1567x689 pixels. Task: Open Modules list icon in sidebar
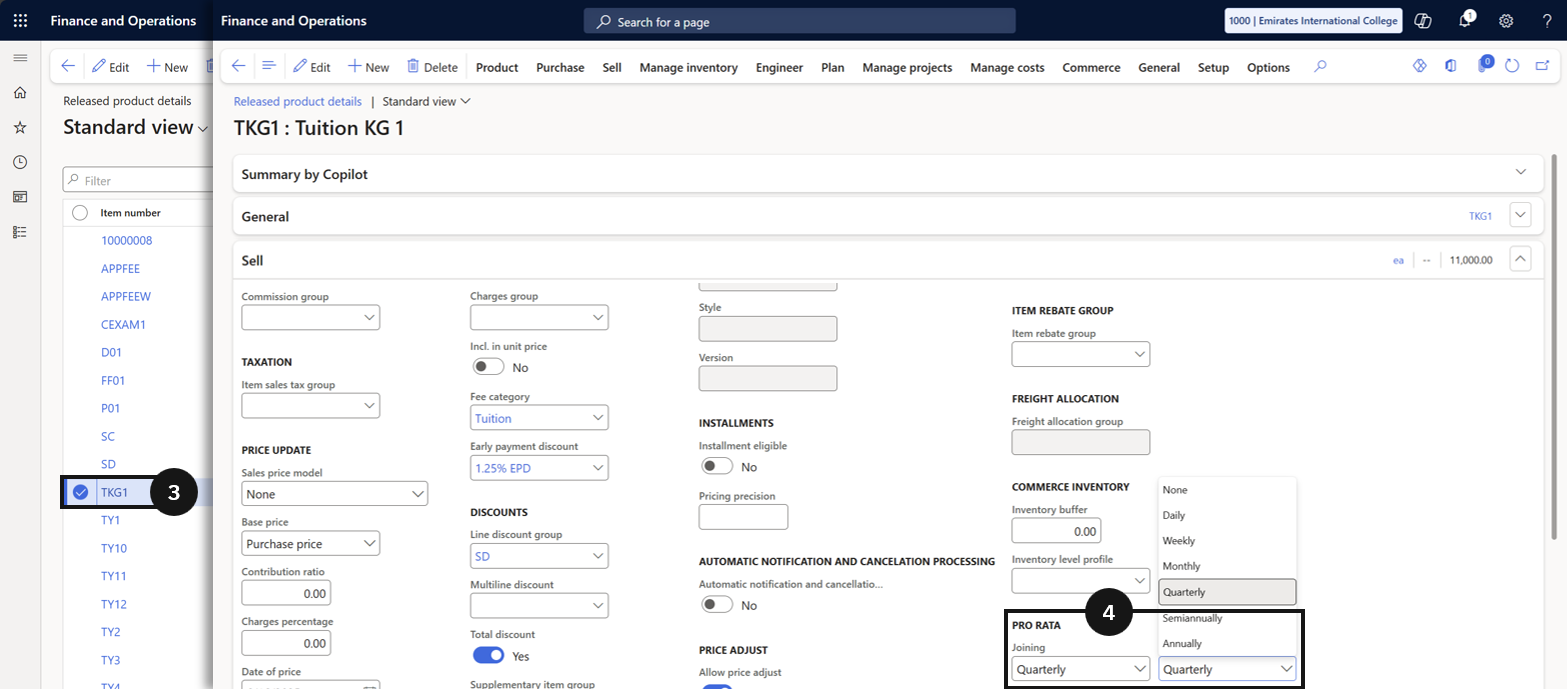coord(20,232)
